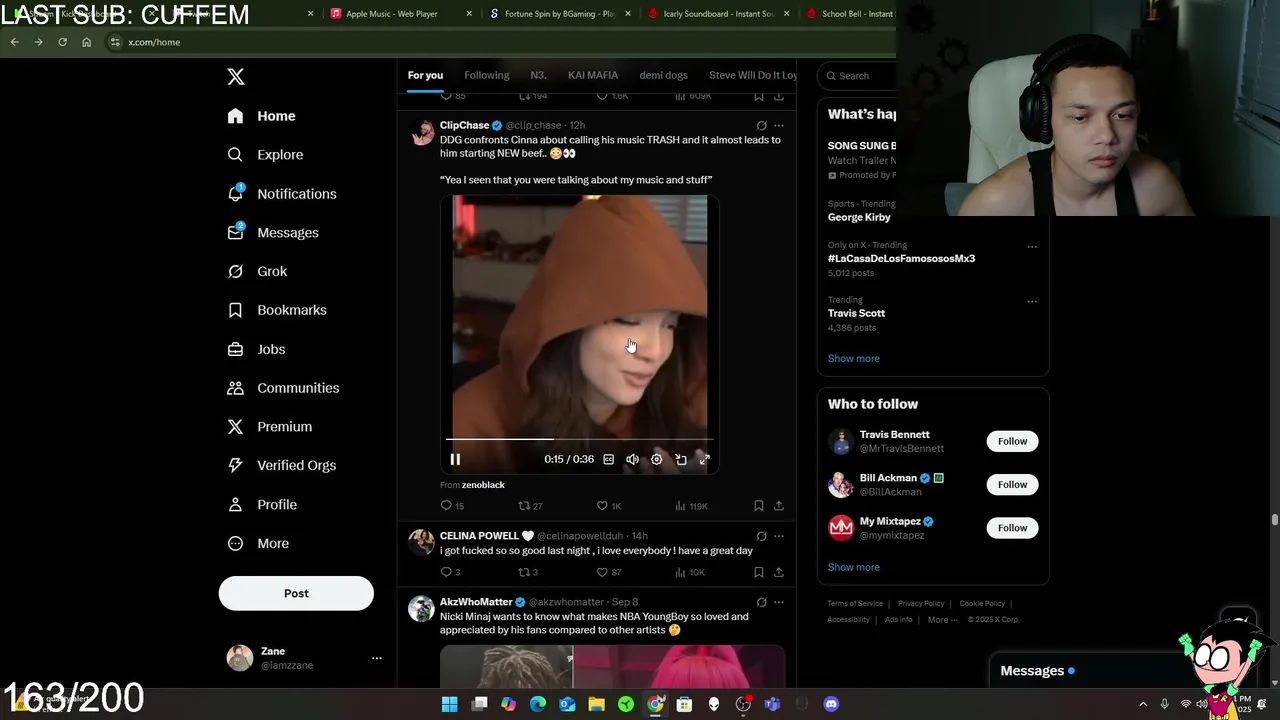Viewport: 1280px width, 720px height.
Task: Open zenoblack source link
Action: coord(483,485)
